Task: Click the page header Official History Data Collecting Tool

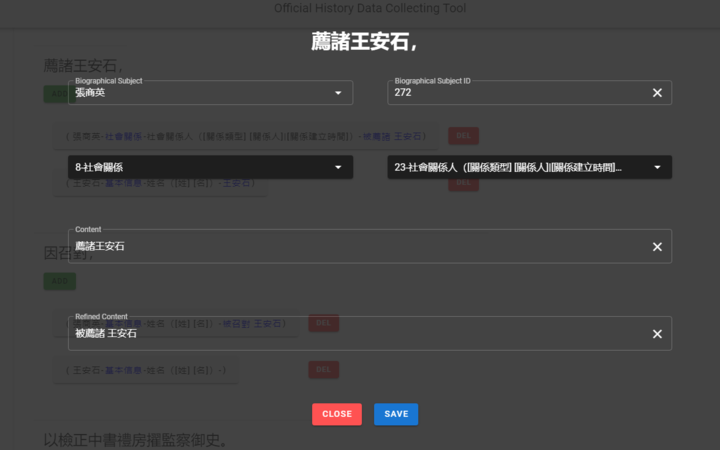Action: tap(370, 8)
